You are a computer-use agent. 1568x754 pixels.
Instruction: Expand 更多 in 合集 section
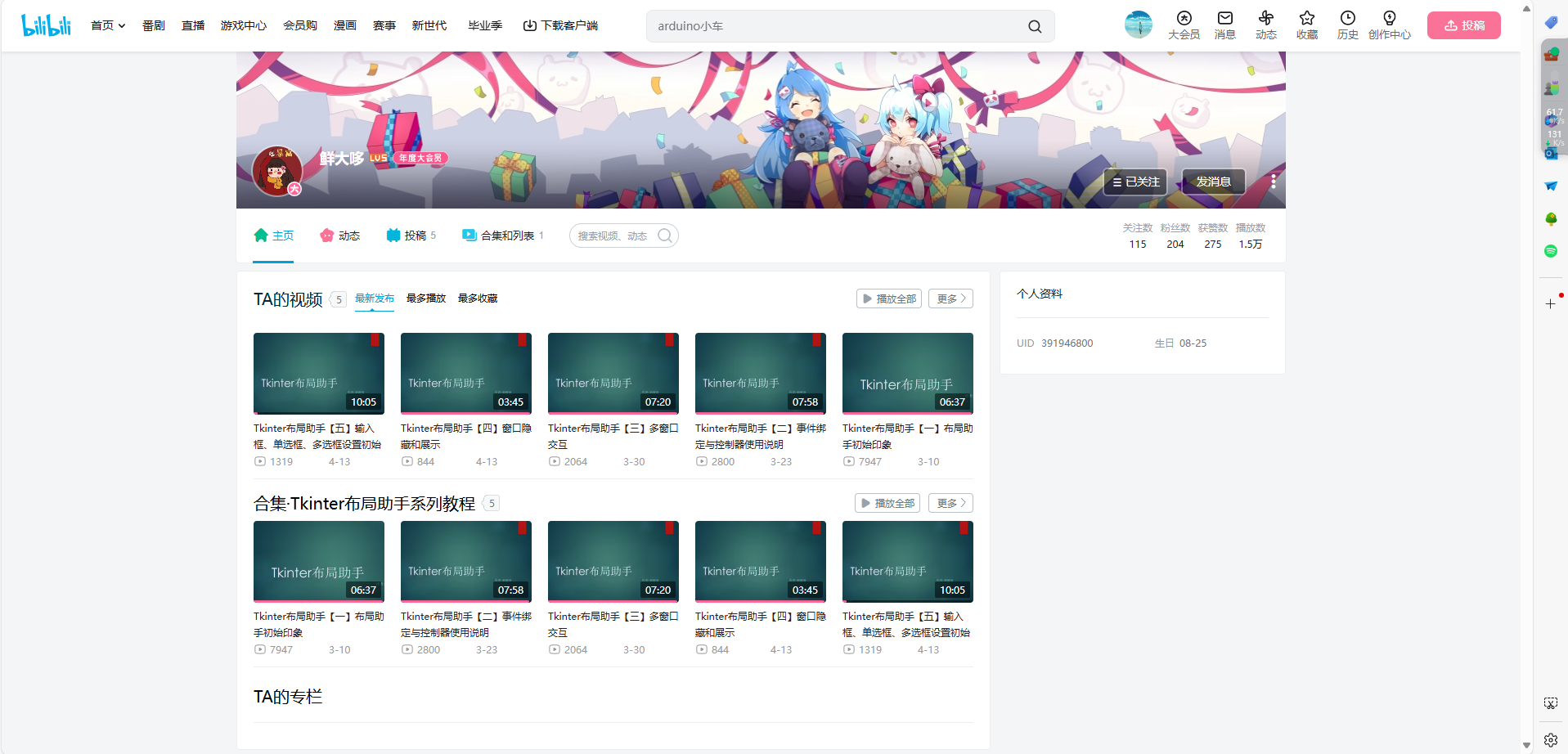tap(950, 503)
